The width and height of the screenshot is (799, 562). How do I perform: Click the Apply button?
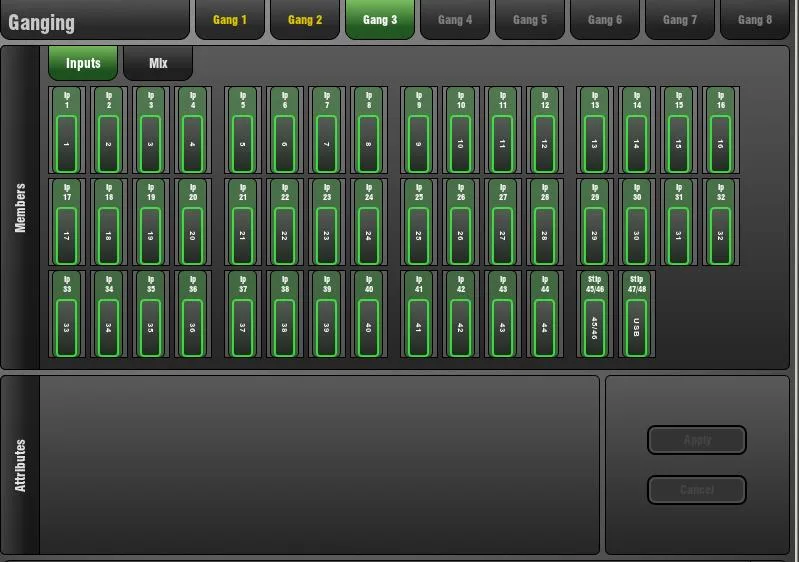coord(697,440)
